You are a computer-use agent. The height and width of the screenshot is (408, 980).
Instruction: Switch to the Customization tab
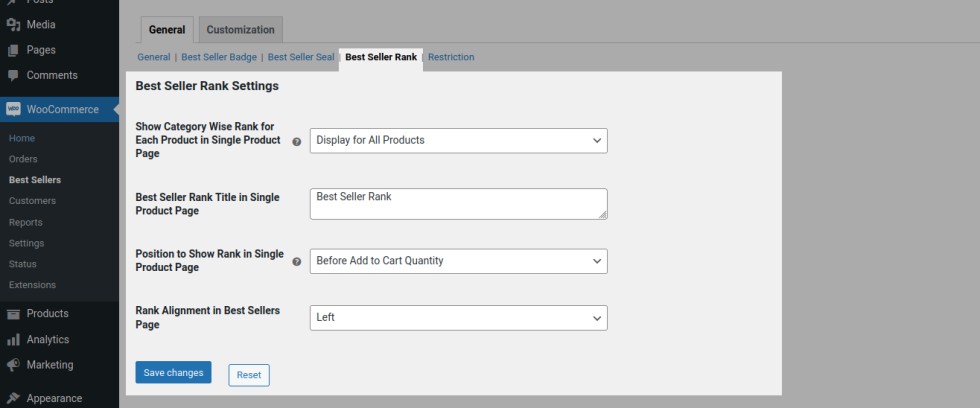(x=240, y=30)
